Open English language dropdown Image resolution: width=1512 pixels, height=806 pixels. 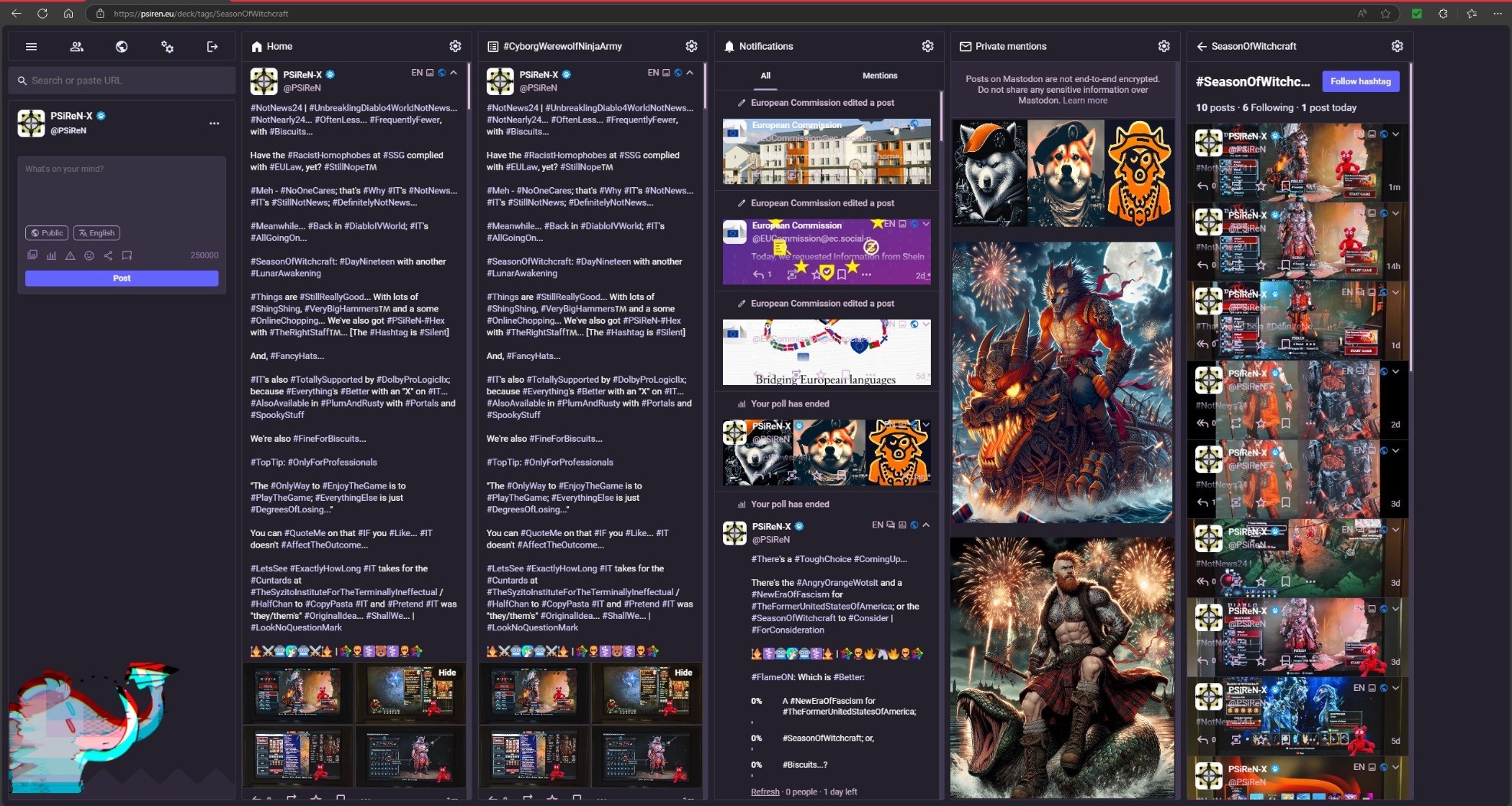point(97,233)
